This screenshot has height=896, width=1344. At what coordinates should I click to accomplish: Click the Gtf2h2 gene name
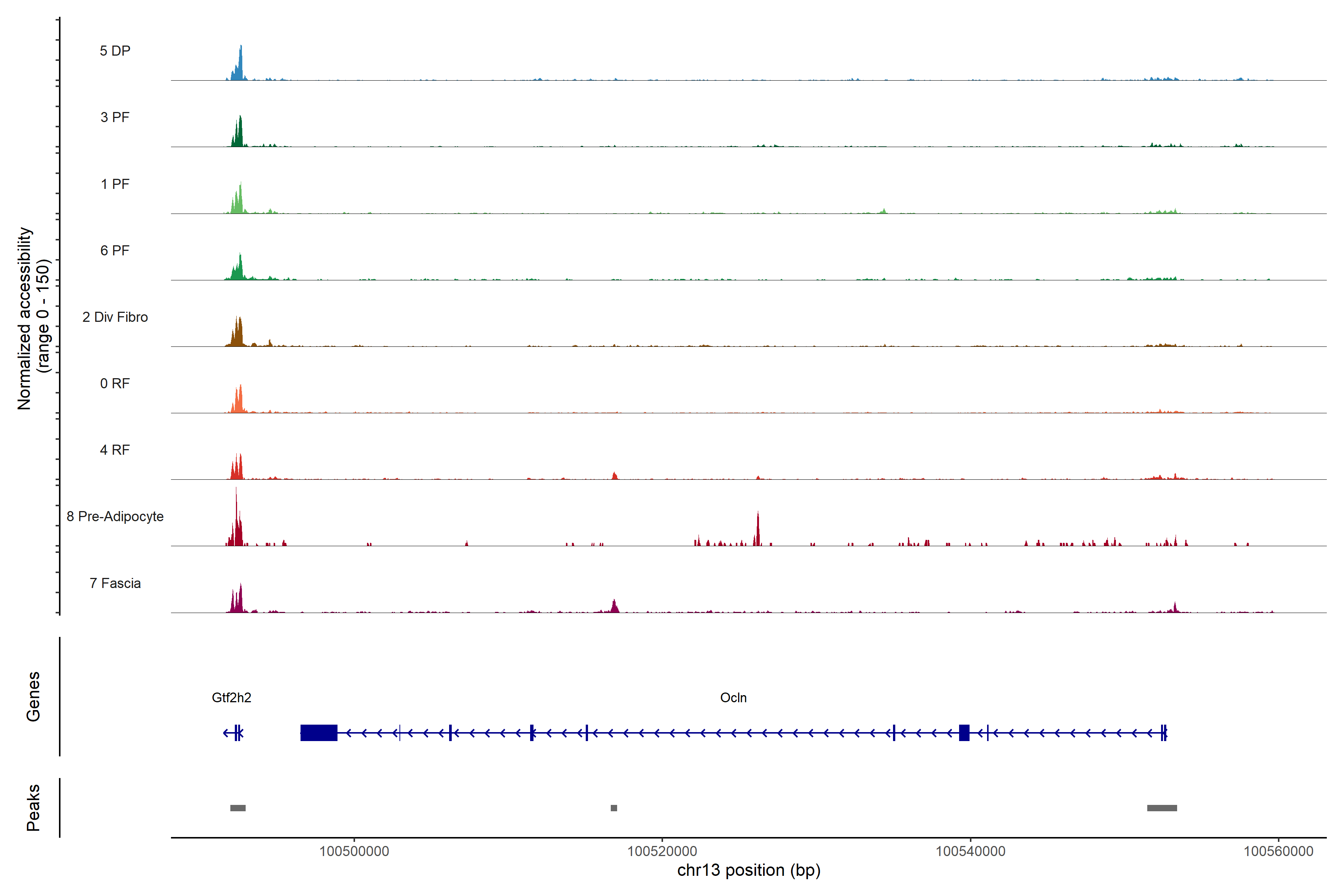(231, 698)
